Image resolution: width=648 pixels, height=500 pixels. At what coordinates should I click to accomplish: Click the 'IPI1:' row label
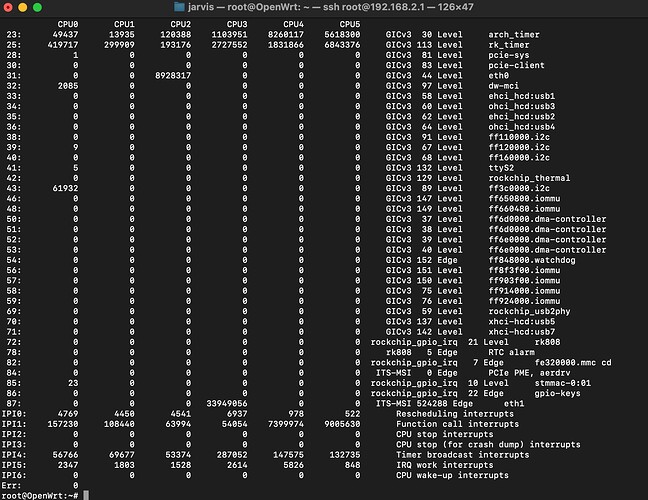point(14,424)
